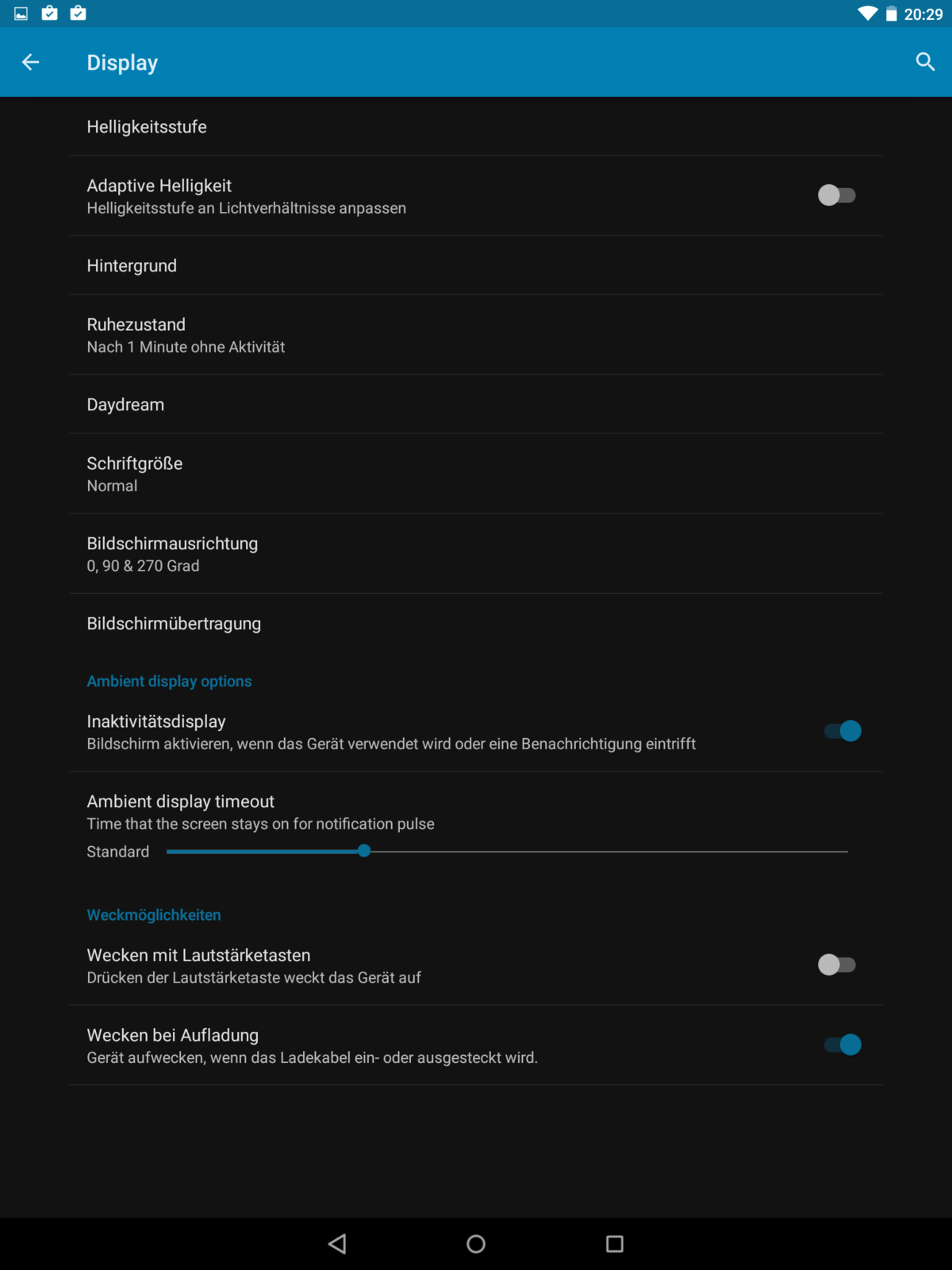Open the Helligkeitsstufe setting
Image resolution: width=952 pixels, height=1270 pixels.
pyautogui.click(x=476, y=127)
